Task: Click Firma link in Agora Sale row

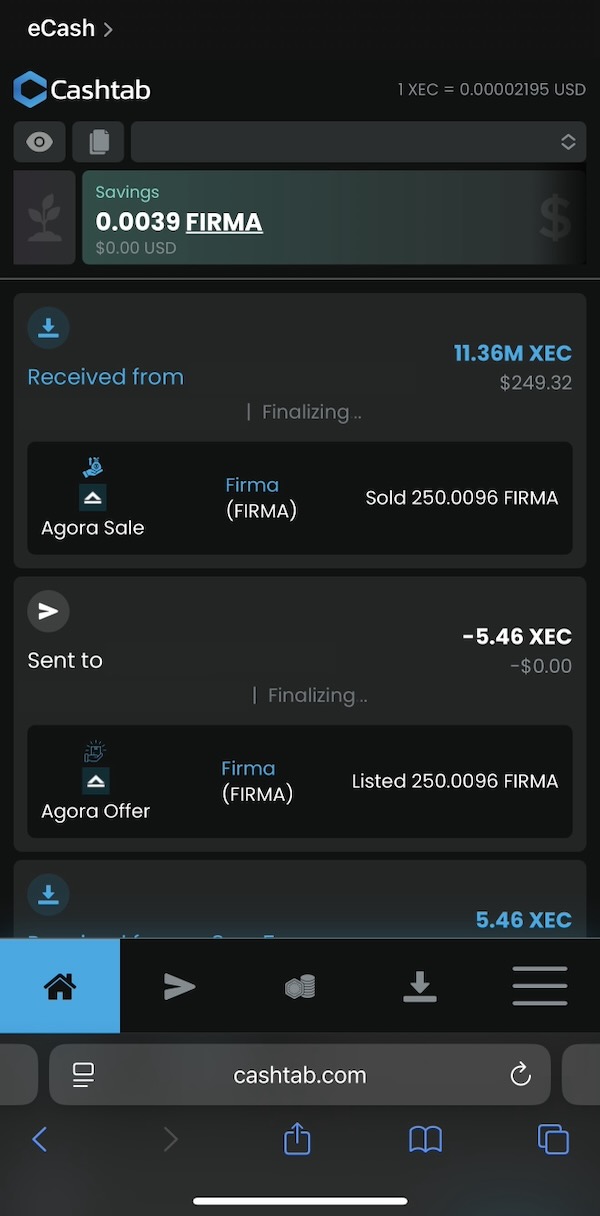Action: (252, 485)
